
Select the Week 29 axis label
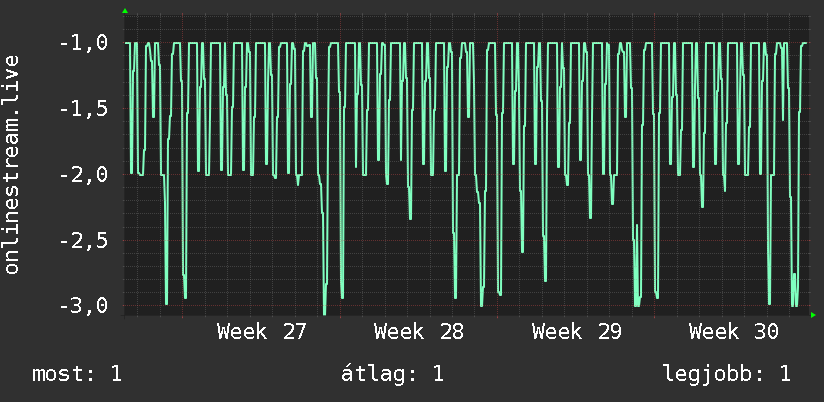(x=576, y=332)
